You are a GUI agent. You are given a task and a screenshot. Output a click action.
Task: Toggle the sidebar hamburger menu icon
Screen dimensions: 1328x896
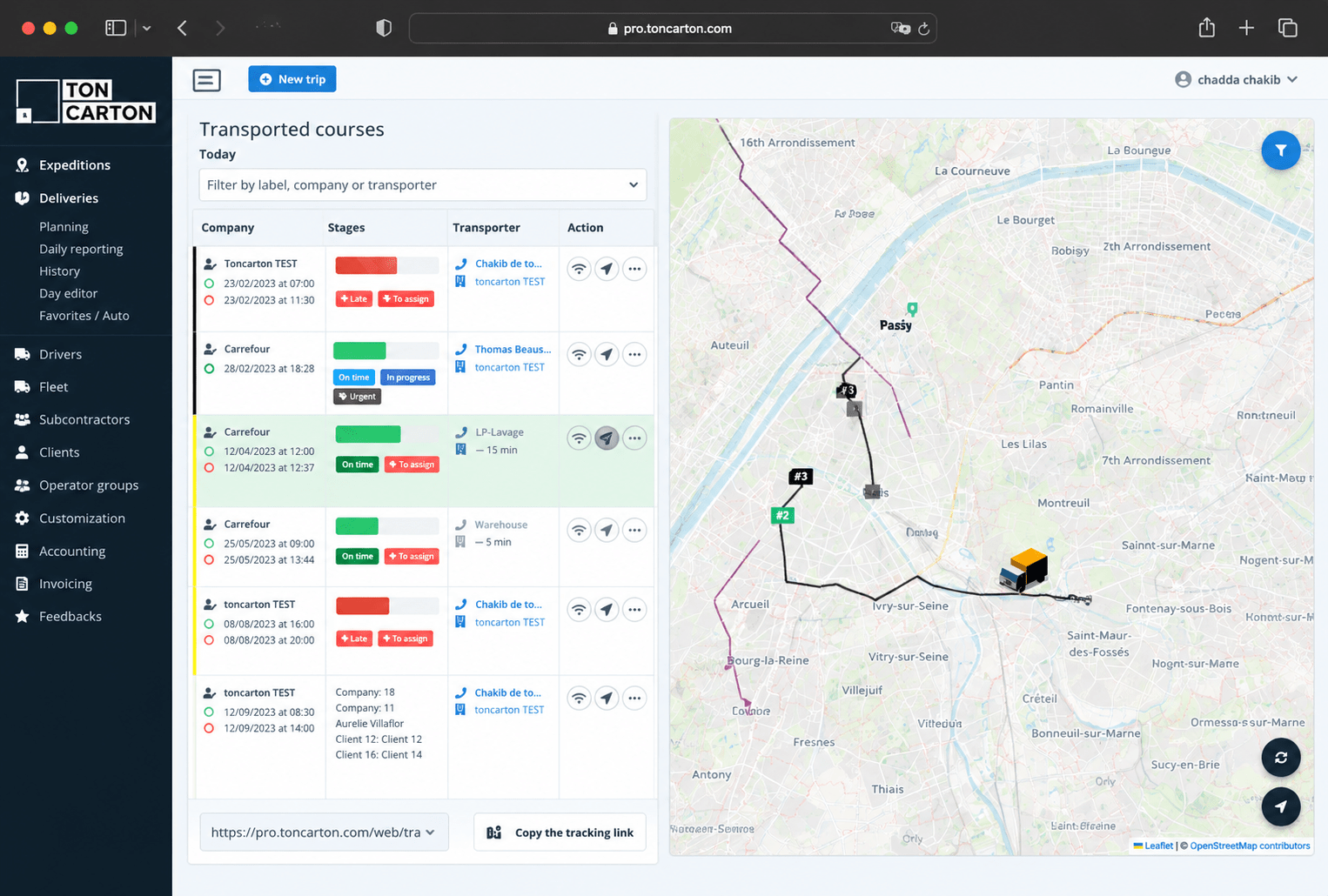pyautogui.click(x=206, y=80)
